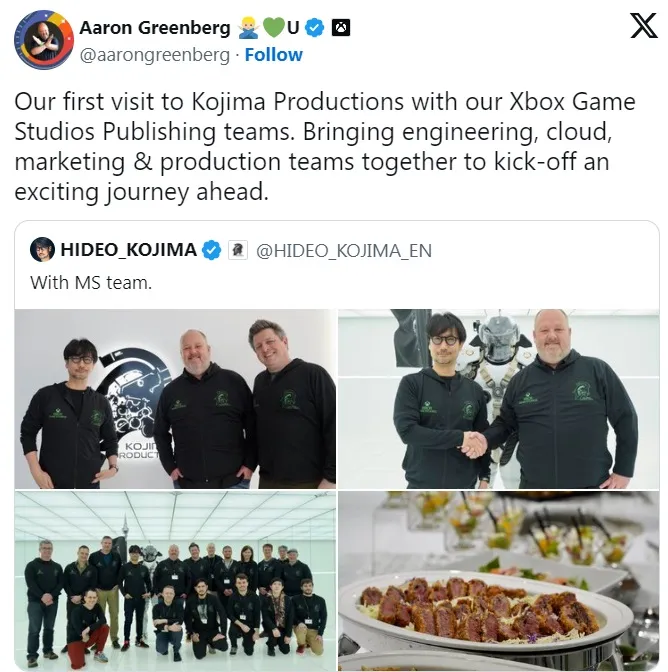The width and height of the screenshot is (668, 672).
Task: Follow Aaron Greenberg
Action: (x=273, y=55)
